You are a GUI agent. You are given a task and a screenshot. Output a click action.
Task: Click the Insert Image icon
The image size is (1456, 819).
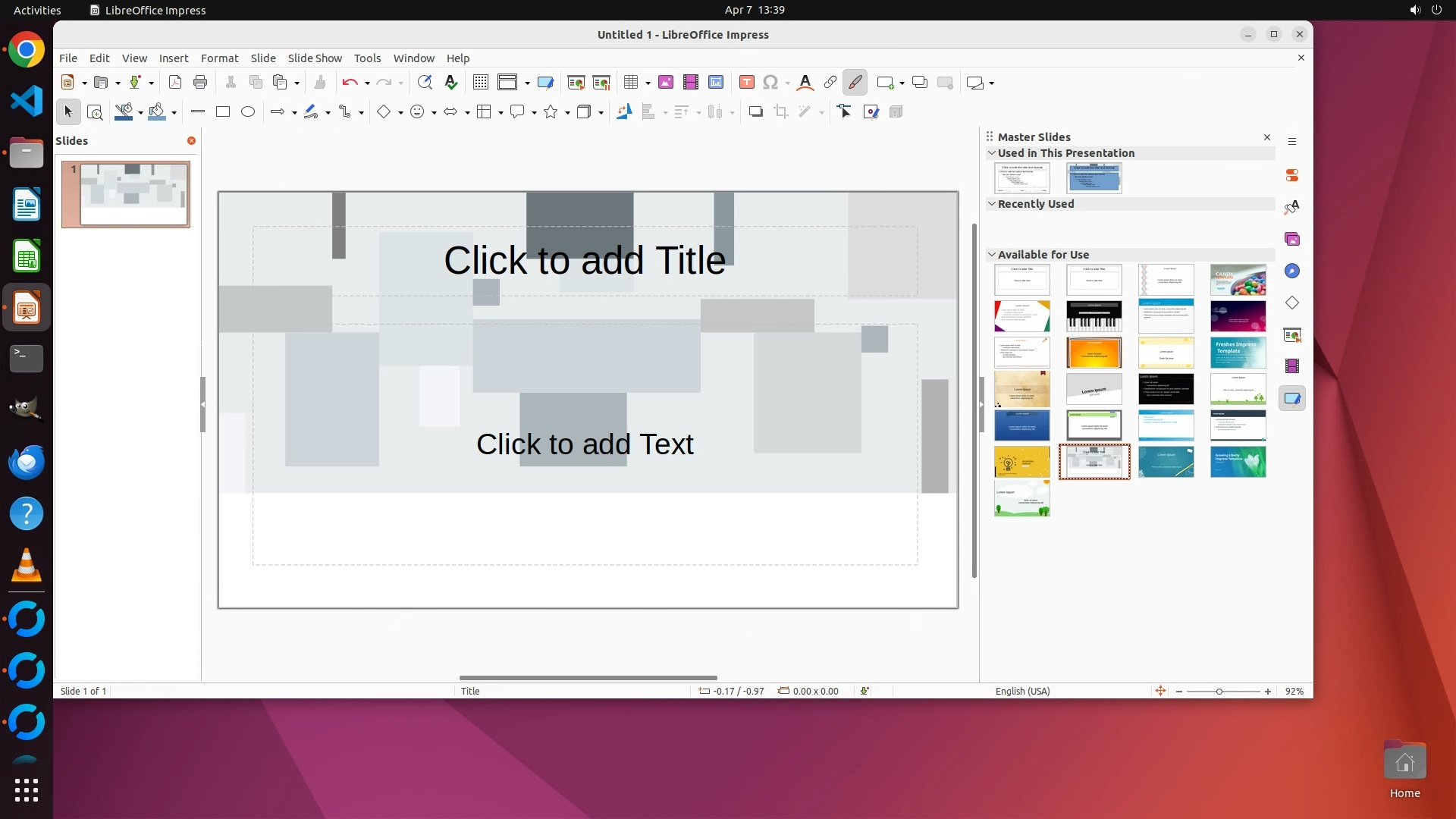(x=665, y=83)
